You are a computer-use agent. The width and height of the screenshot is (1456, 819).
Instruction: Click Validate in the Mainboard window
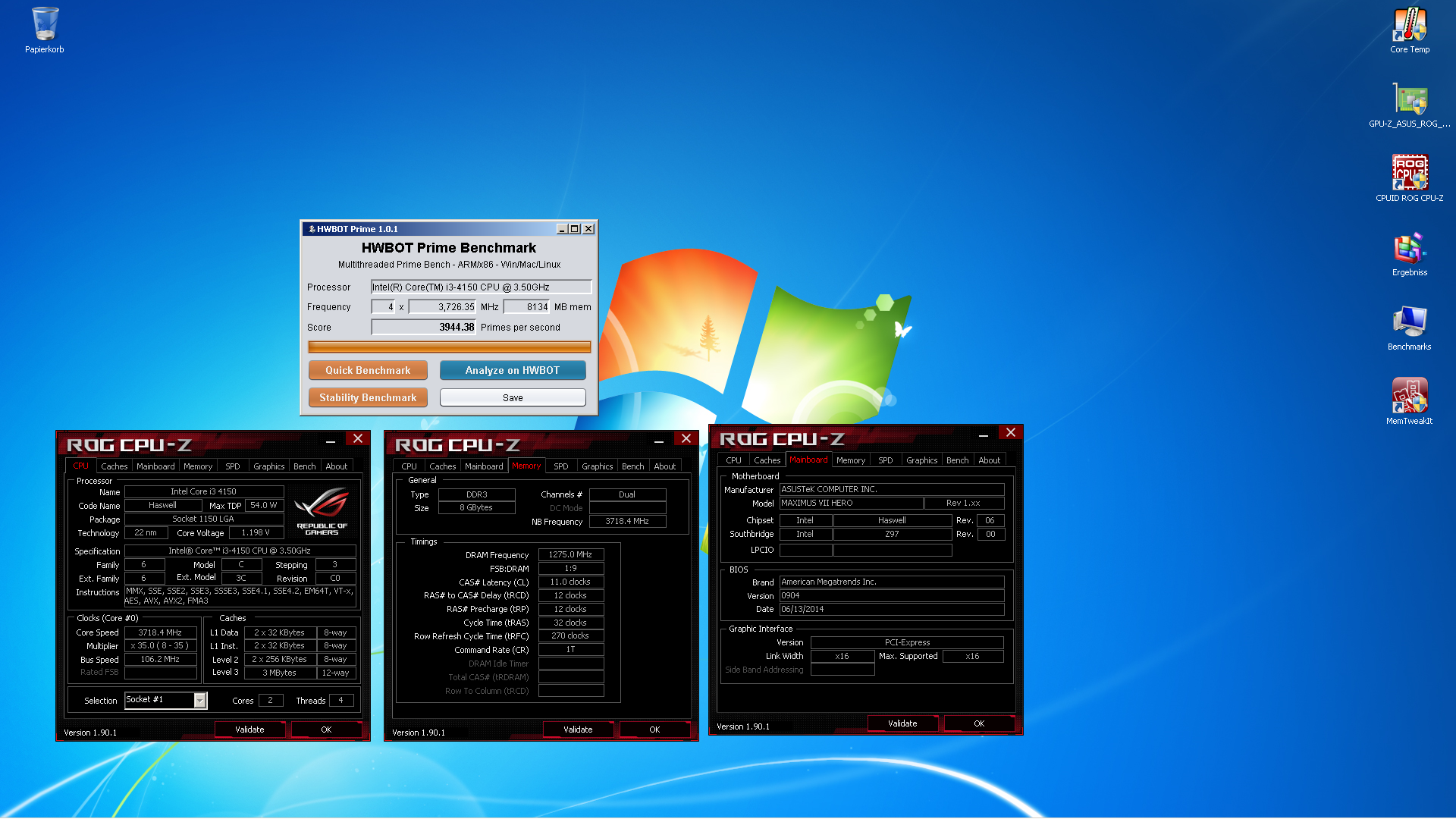click(902, 723)
